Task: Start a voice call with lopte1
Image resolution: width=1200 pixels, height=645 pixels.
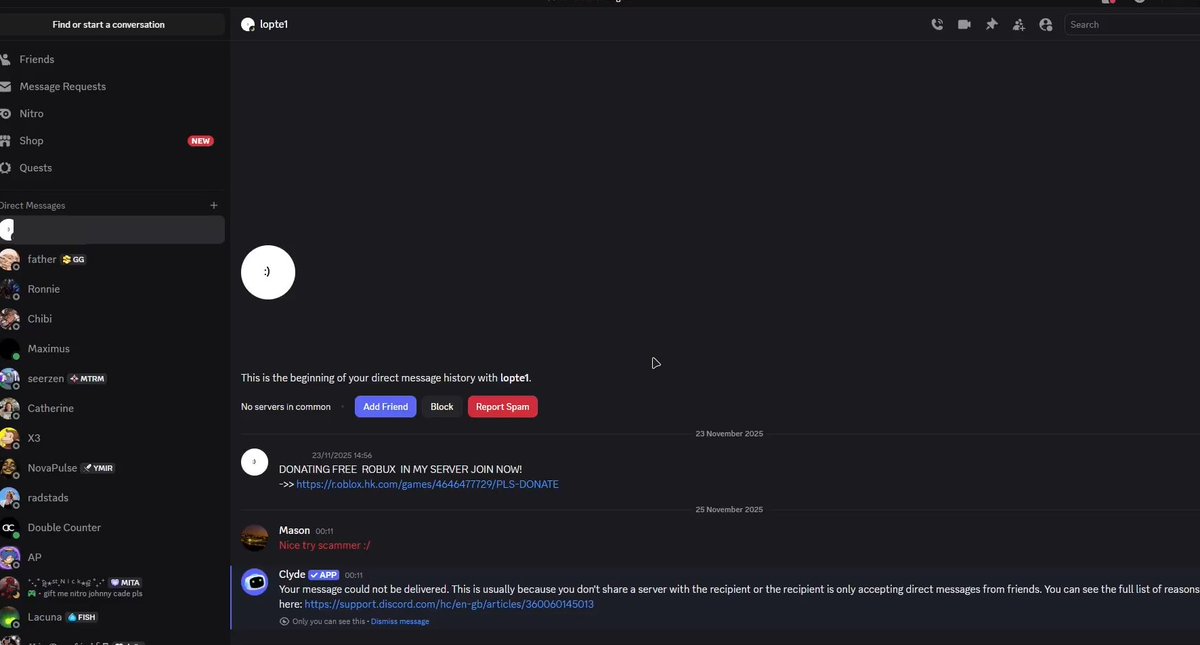Action: [937, 24]
